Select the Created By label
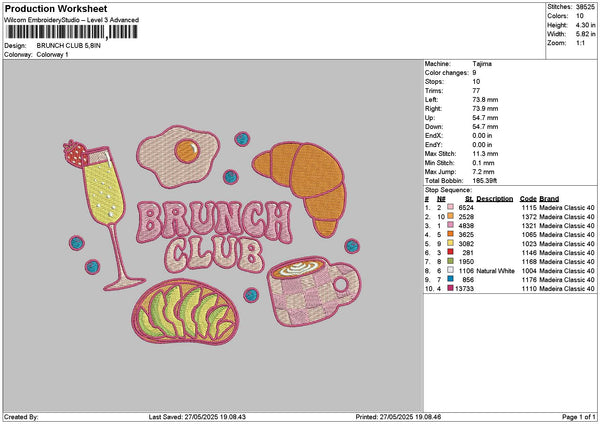This screenshot has width=600, height=424. [x=21, y=417]
